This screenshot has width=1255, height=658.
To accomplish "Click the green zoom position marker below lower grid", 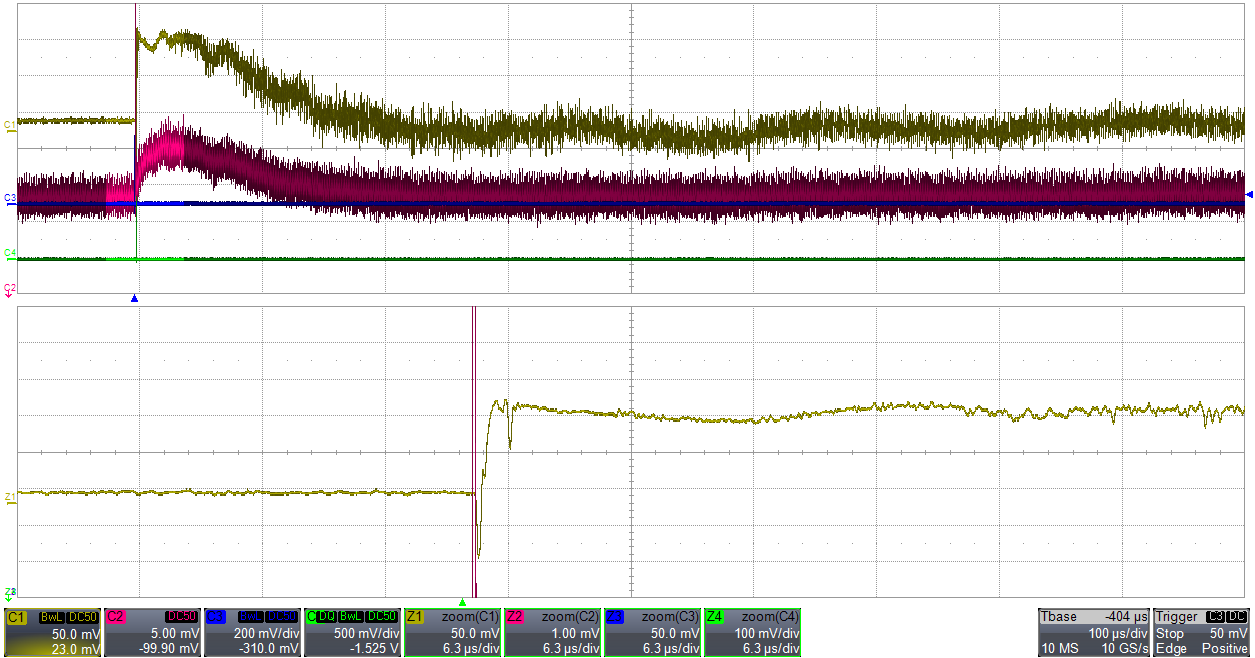I will pos(462,602).
